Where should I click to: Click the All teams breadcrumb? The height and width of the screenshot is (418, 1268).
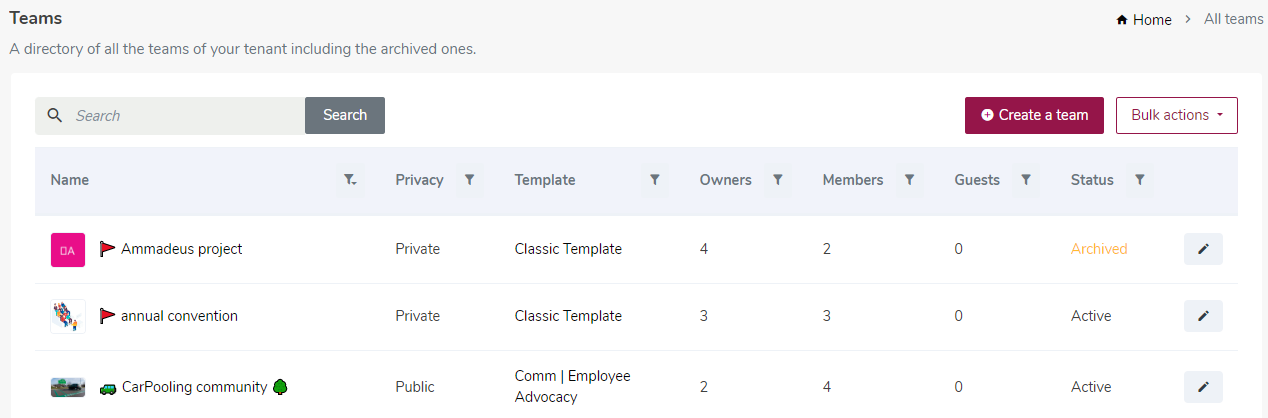click(1233, 19)
